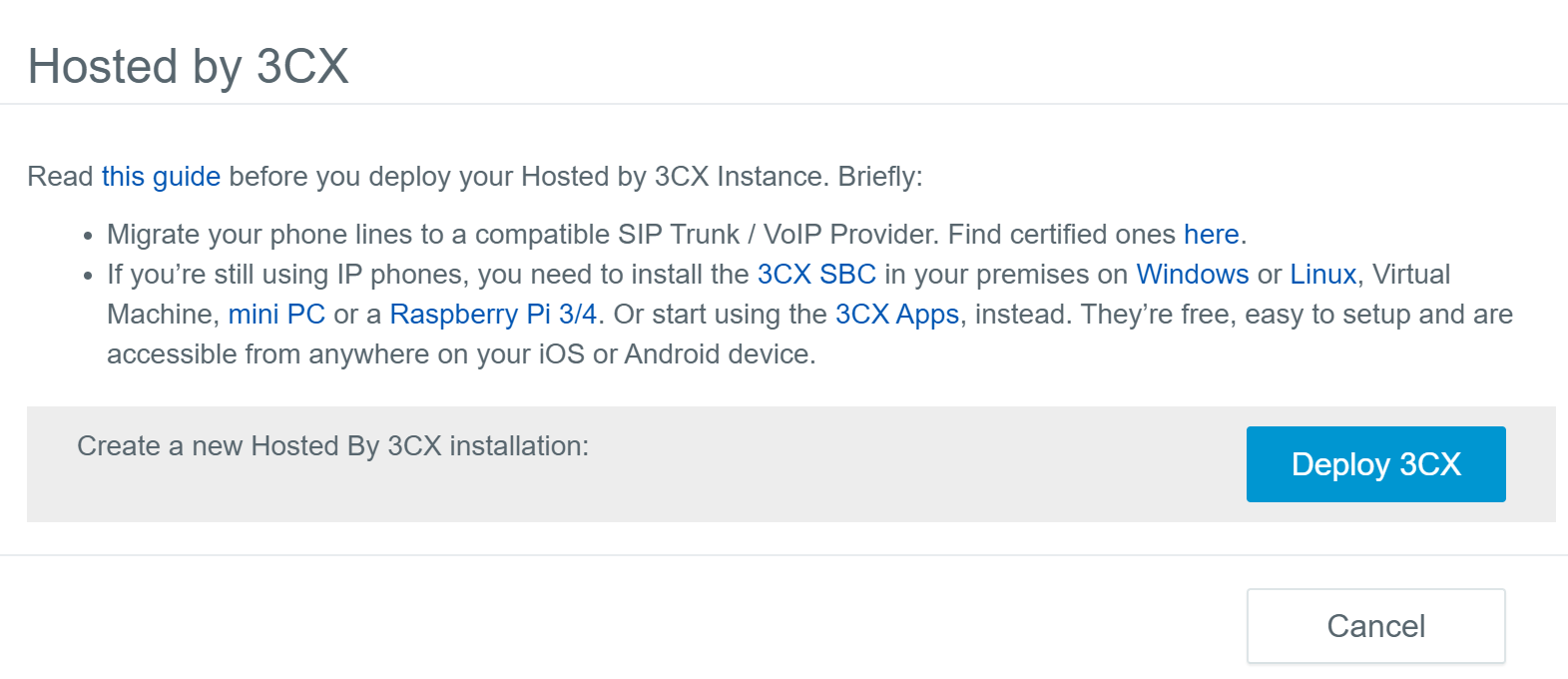This screenshot has width=1568, height=679.
Task: Abort the hosted deployment with Cancel
Action: pos(1375,625)
